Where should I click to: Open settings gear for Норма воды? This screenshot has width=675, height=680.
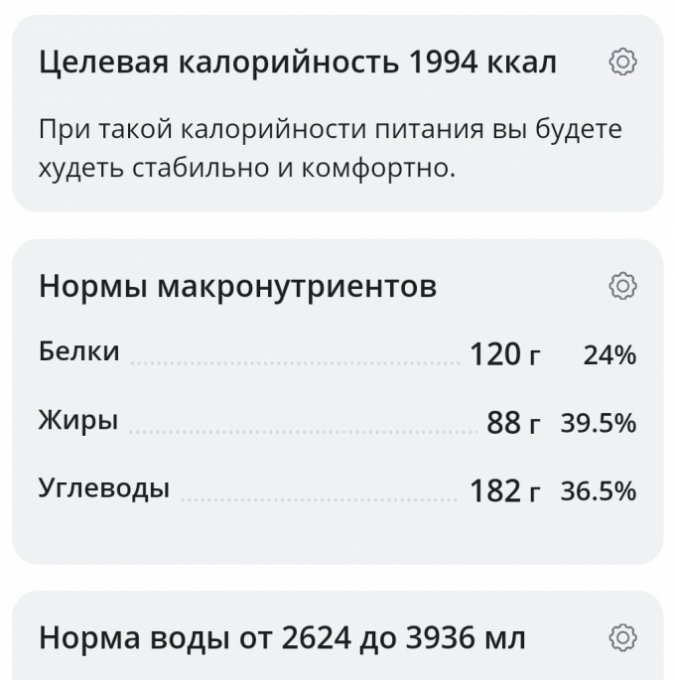(623, 637)
